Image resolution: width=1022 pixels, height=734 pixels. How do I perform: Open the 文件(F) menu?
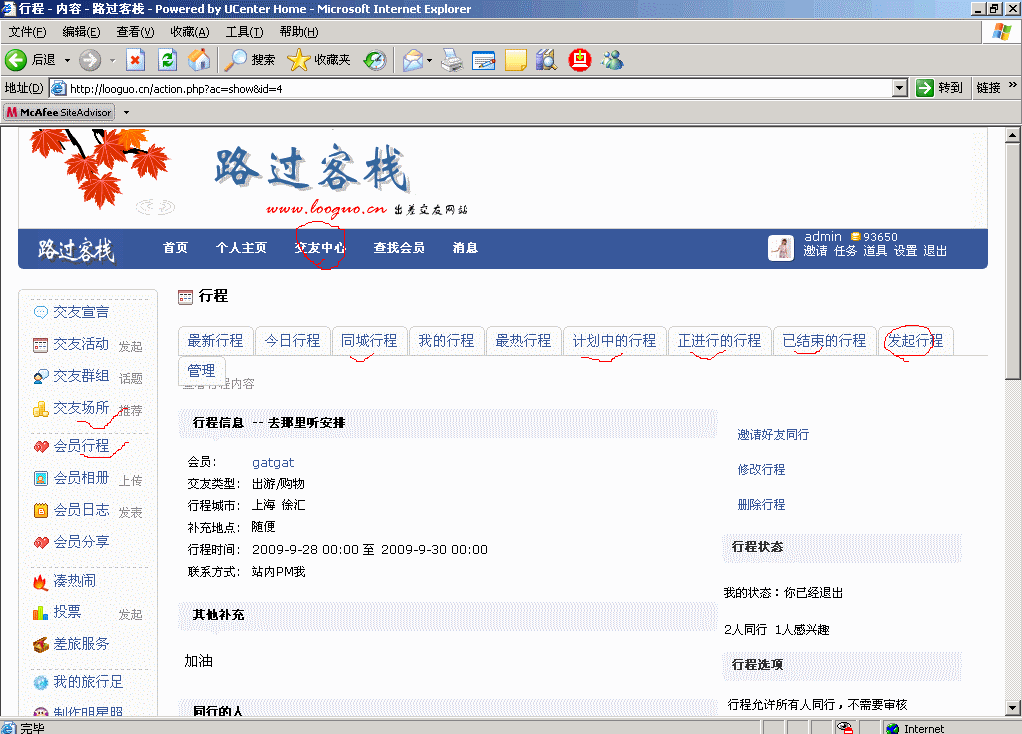[x=27, y=32]
